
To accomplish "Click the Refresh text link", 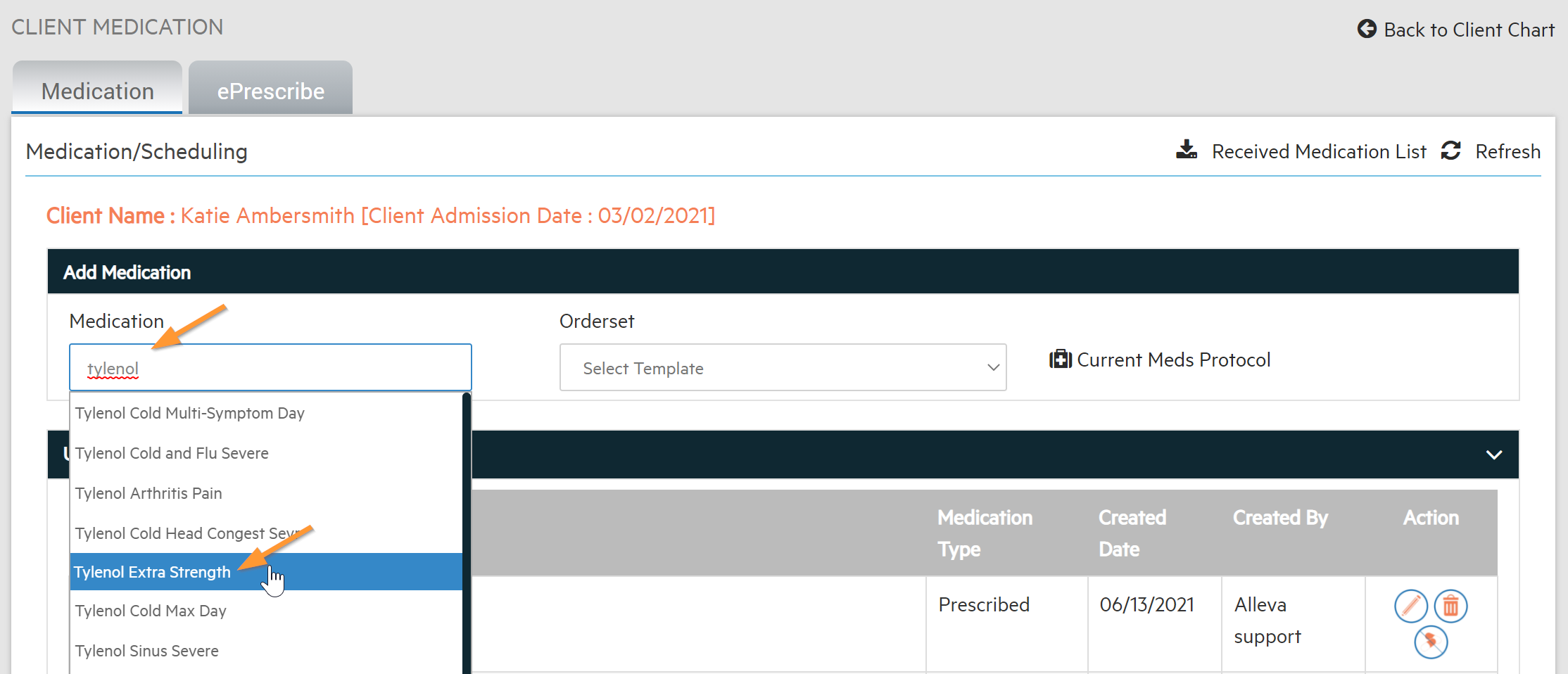I will click(1507, 151).
